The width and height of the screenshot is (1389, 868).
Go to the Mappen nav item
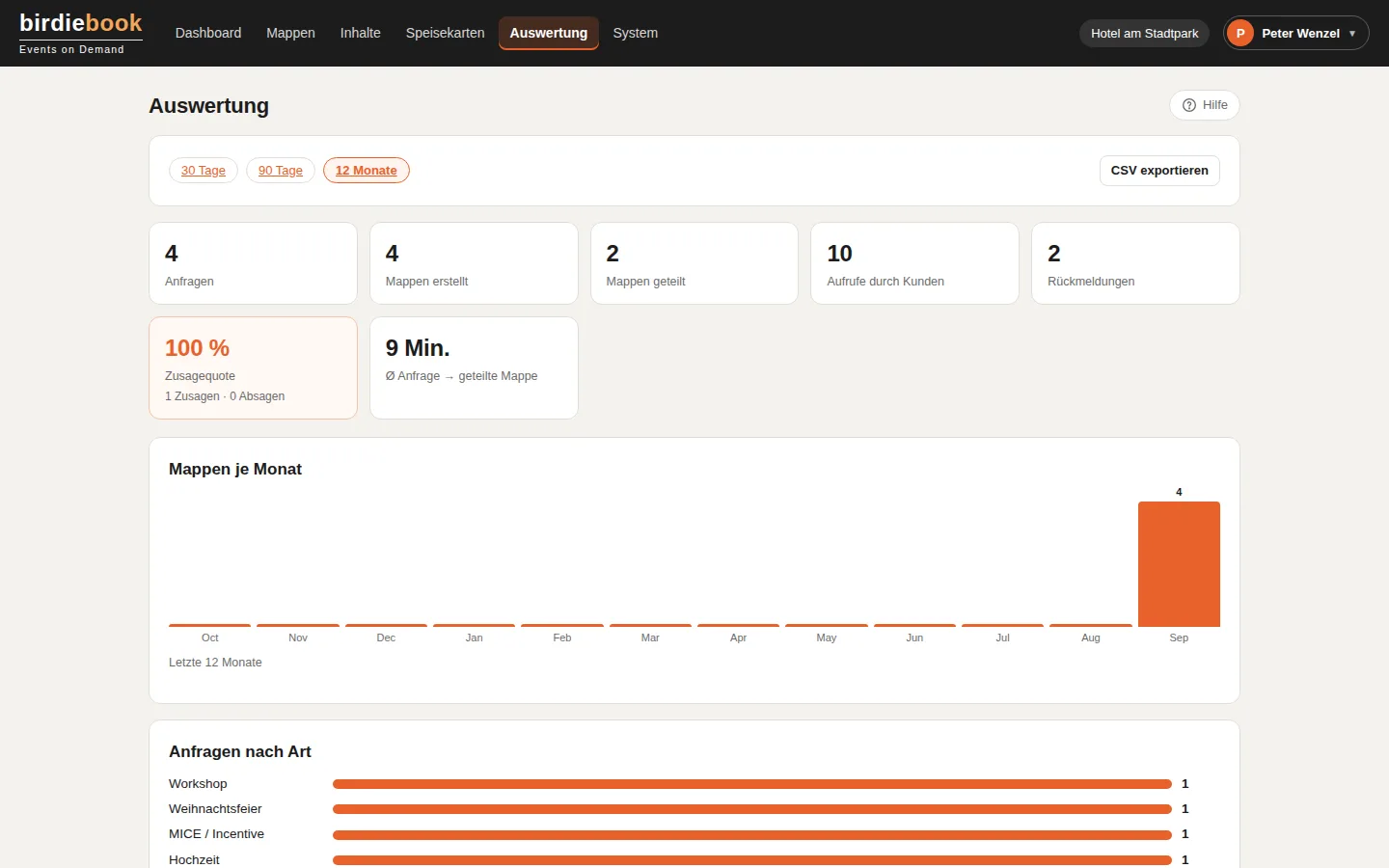pos(290,33)
